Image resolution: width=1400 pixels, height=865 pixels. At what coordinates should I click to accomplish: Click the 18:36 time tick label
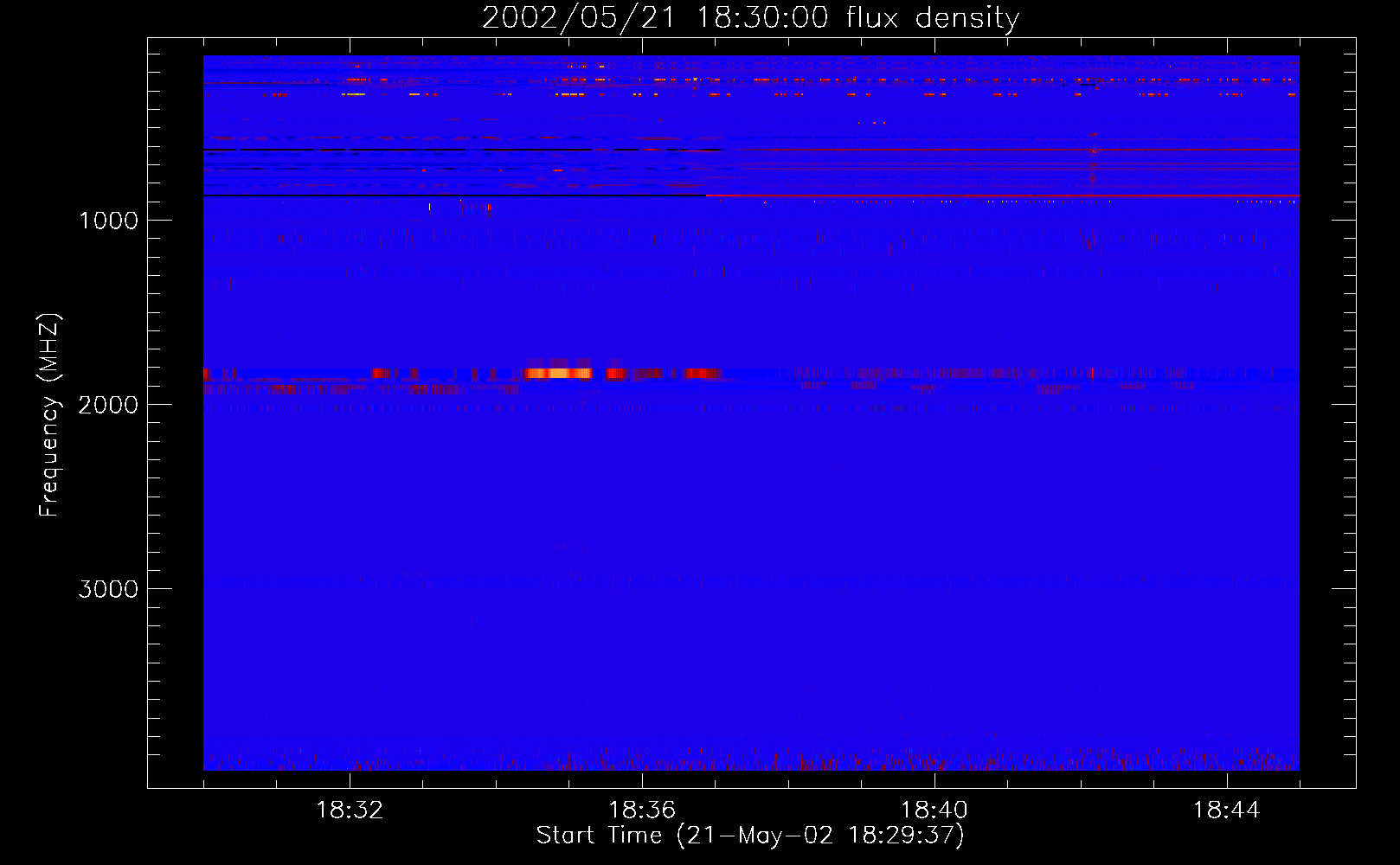coord(642,811)
